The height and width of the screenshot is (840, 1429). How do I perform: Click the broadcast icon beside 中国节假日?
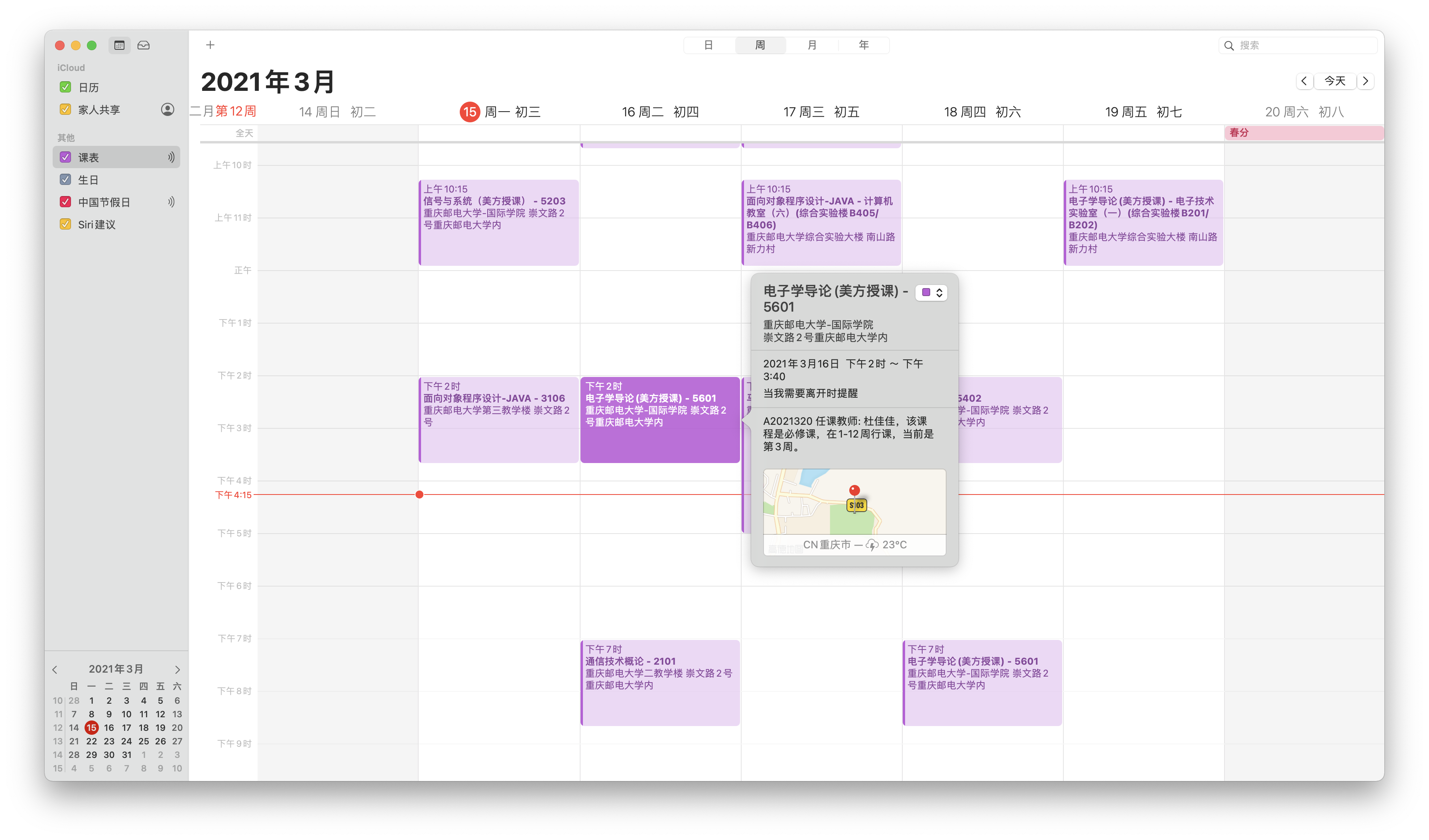tap(171, 202)
